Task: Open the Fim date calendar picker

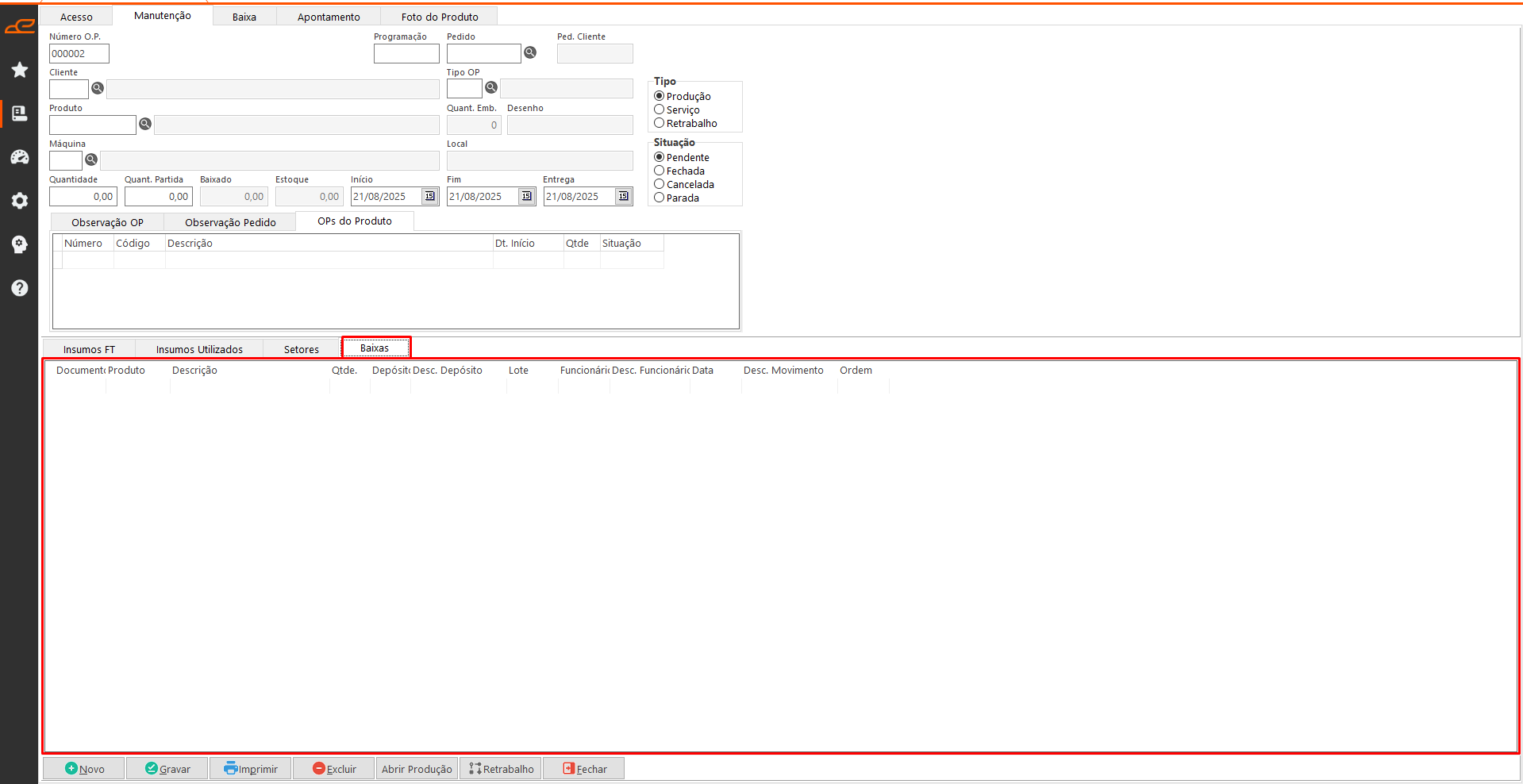Action: 526,196
